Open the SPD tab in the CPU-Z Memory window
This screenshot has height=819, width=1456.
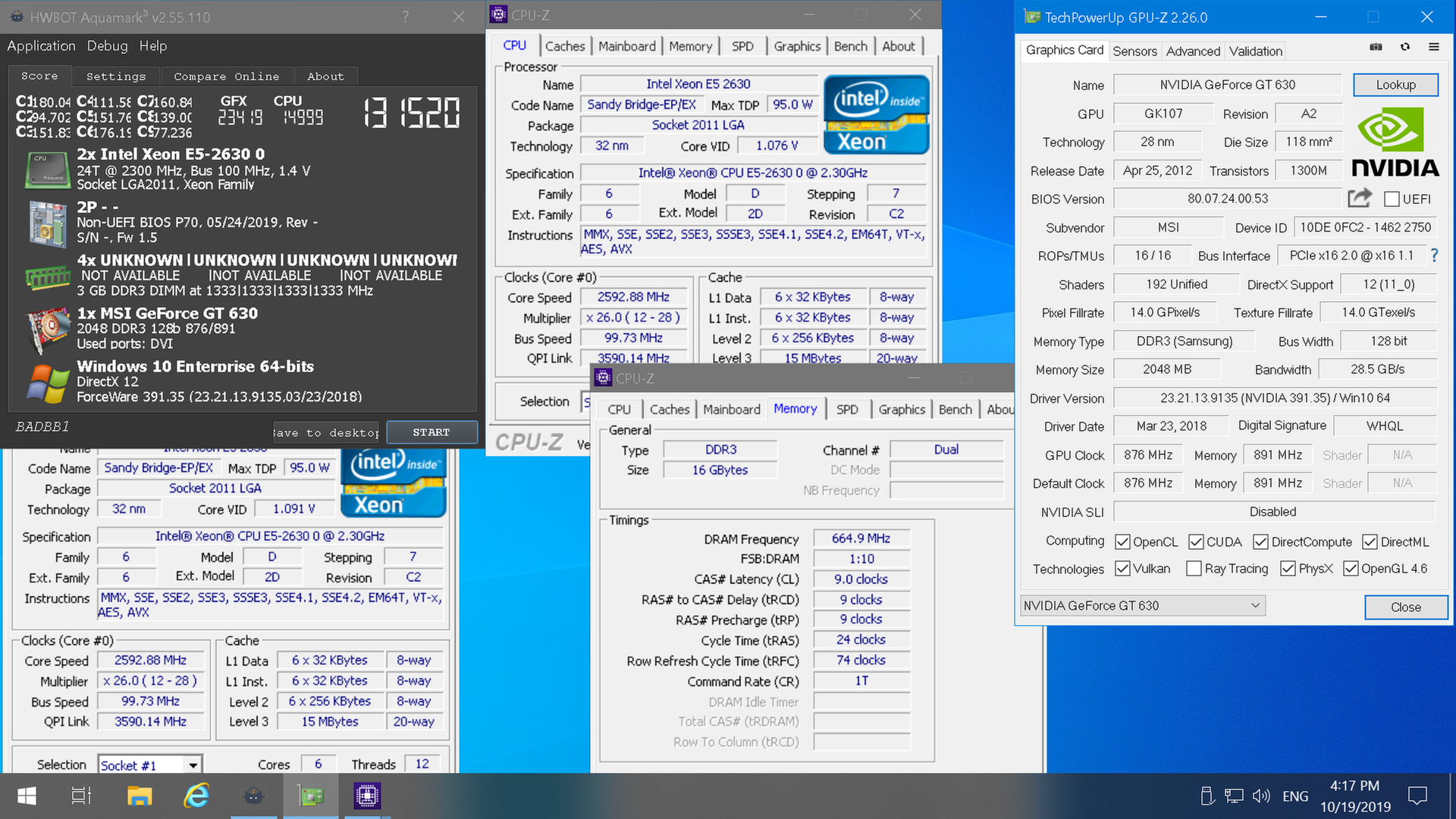pos(847,409)
